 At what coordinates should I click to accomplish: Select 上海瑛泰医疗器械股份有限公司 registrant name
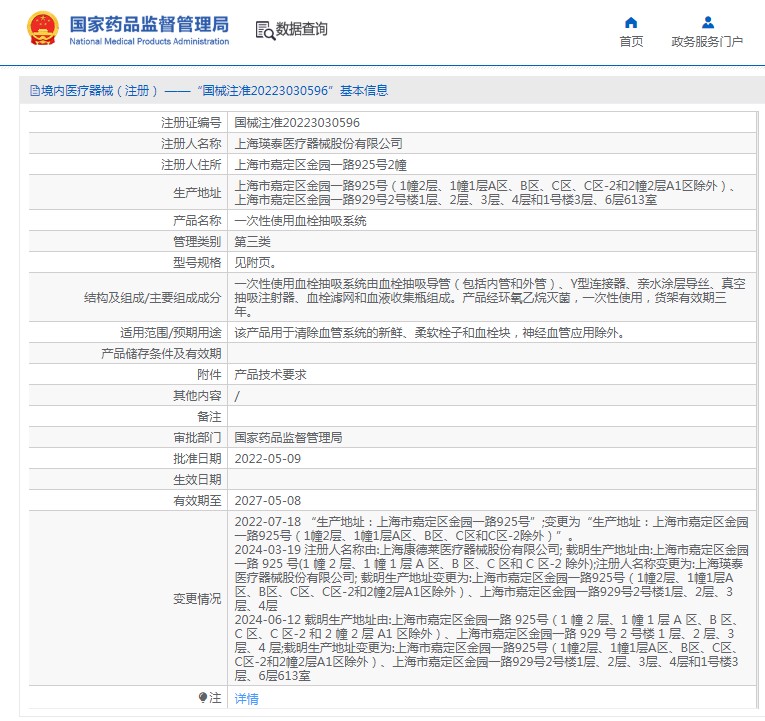tap(318, 143)
